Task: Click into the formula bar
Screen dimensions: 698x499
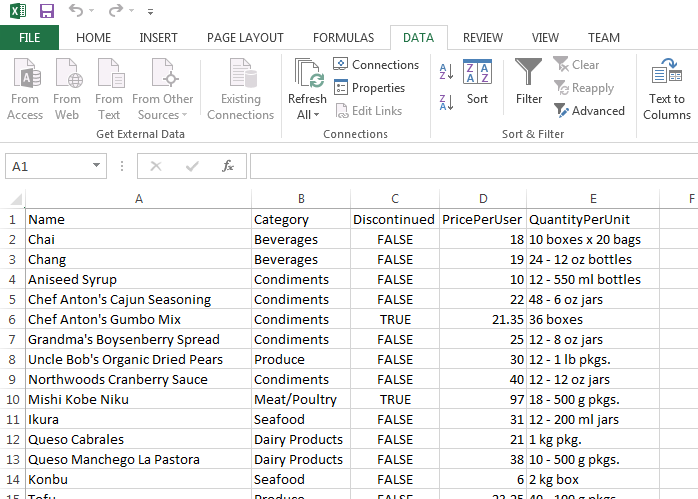Action: [474, 166]
